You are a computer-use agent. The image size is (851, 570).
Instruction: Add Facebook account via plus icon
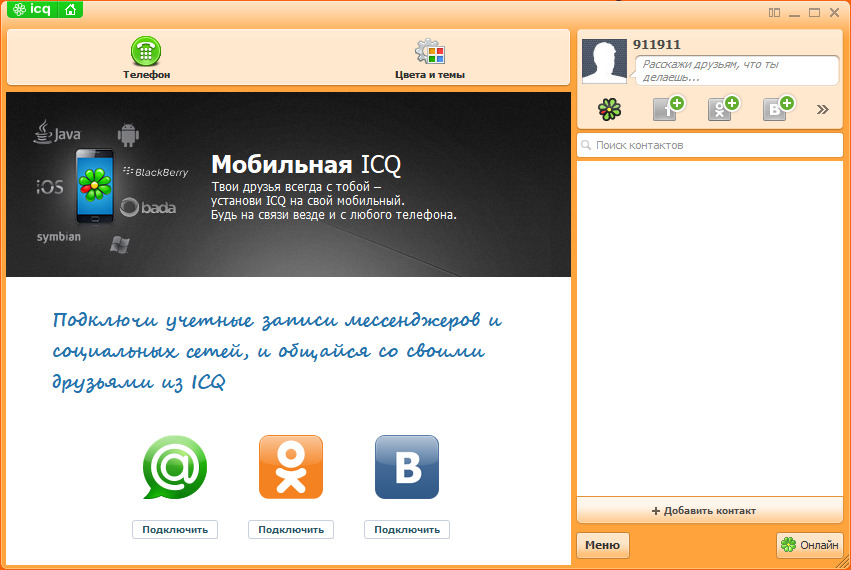pos(668,108)
